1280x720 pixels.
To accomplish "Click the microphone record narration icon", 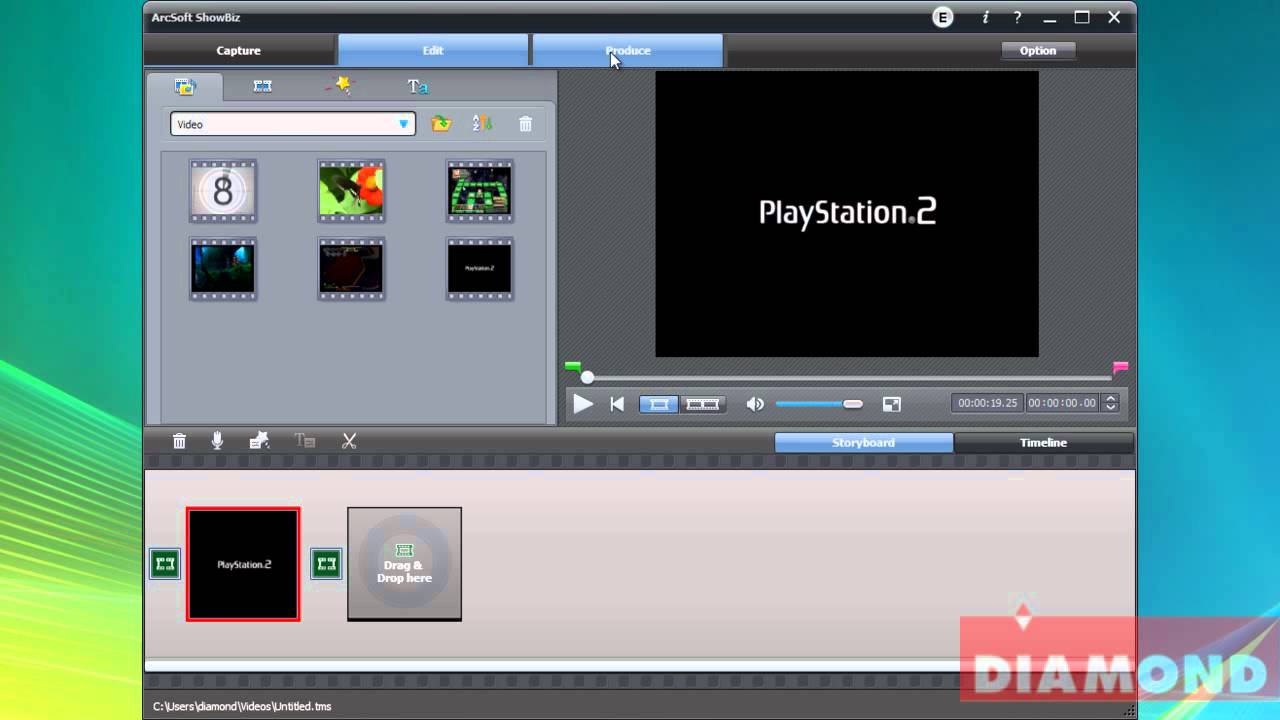I will coord(217,441).
